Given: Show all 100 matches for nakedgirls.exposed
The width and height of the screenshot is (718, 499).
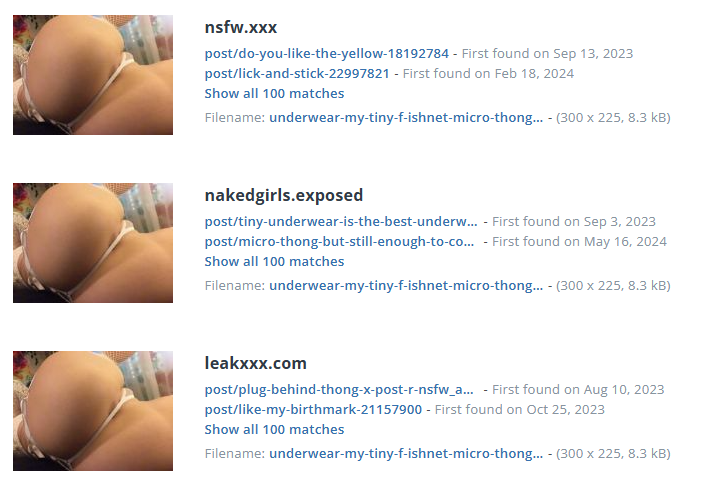Looking at the screenshot, I should (274, 261).
